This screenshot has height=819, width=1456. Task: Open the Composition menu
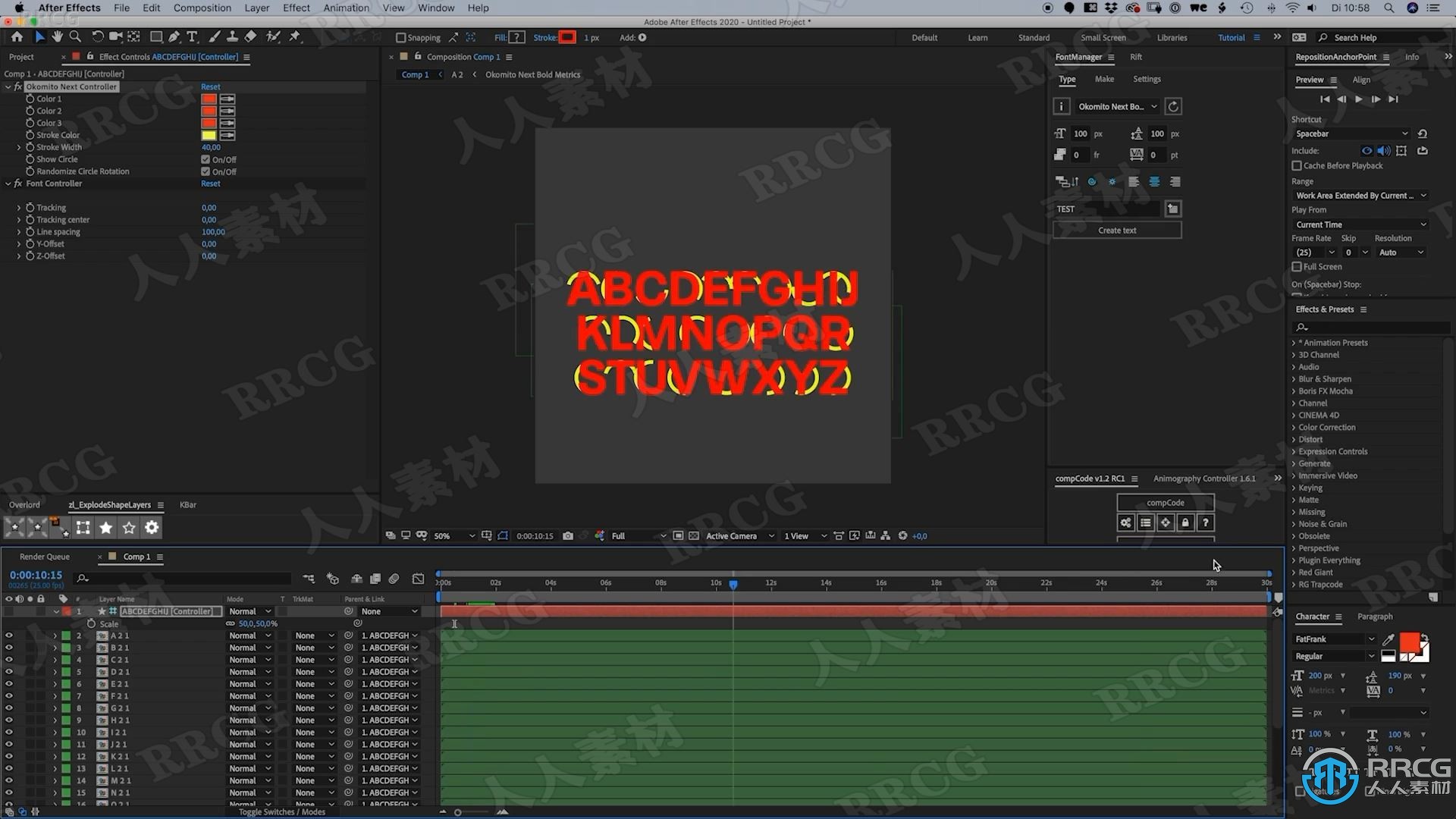click(200, 8)
